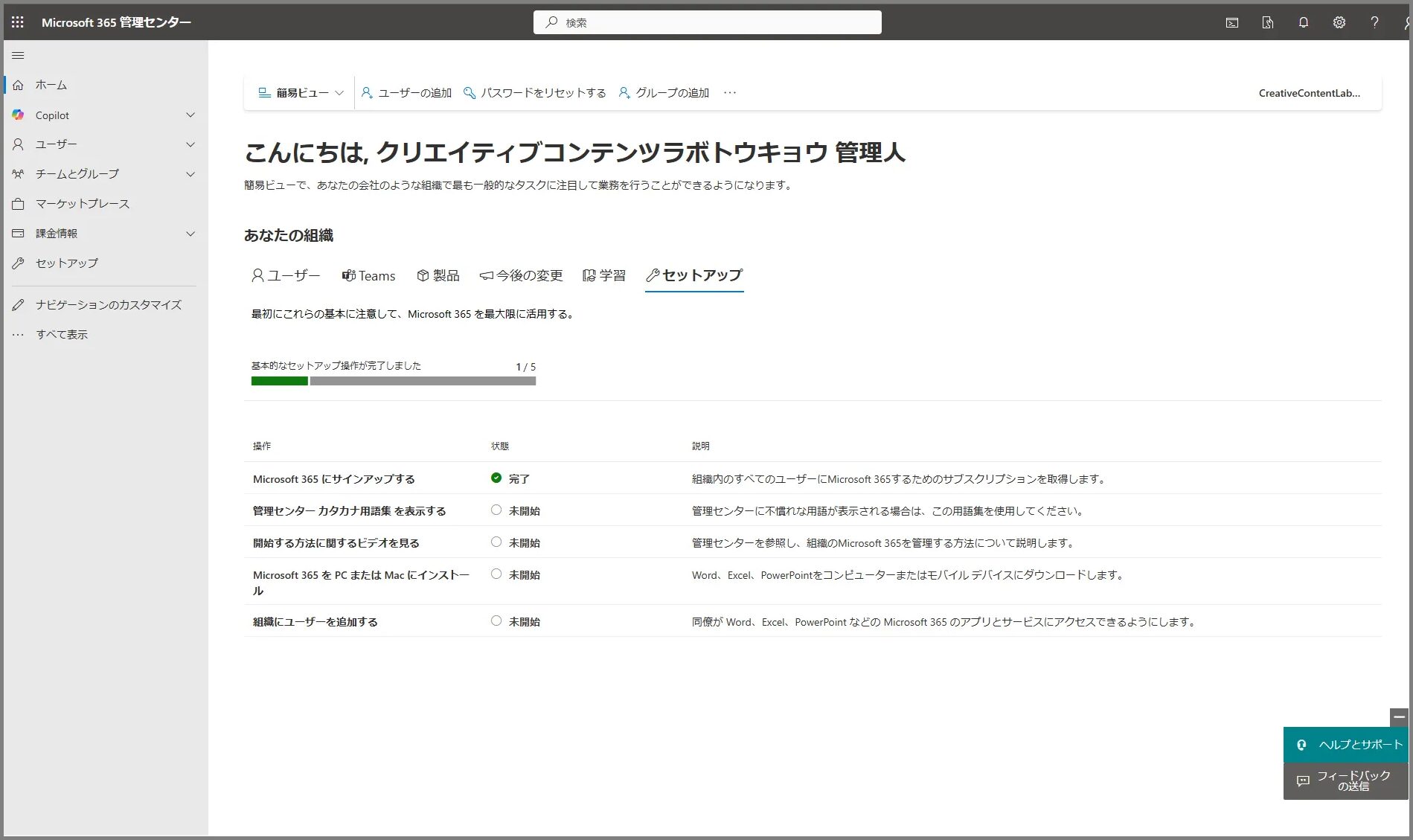Click the setup progress bar
This screenshot has width=1413, height=840.
pos(394,381)
